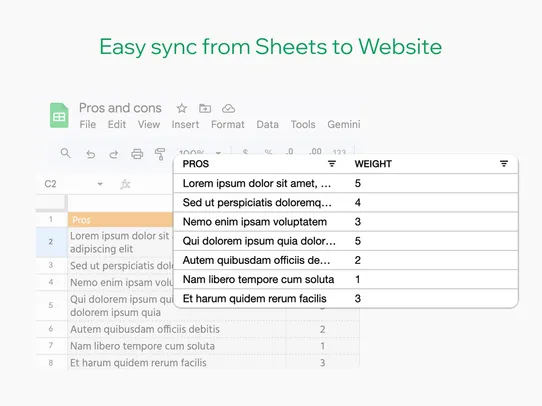This screenshot has width=542, height=406.
Task: Click the move to folder icon
Action: (205, 108)
